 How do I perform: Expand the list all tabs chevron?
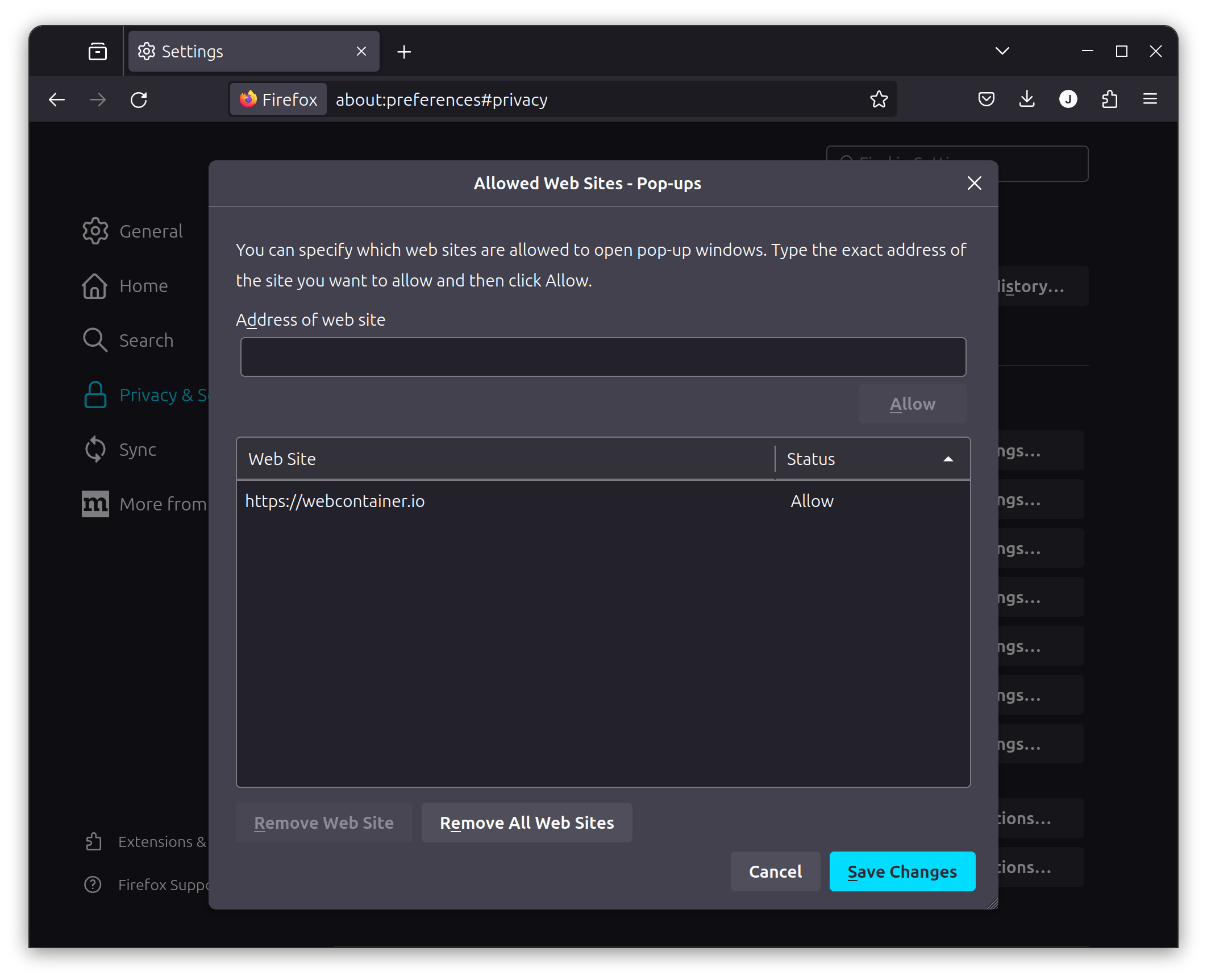pyautogui.click(x=1002, y=51)
